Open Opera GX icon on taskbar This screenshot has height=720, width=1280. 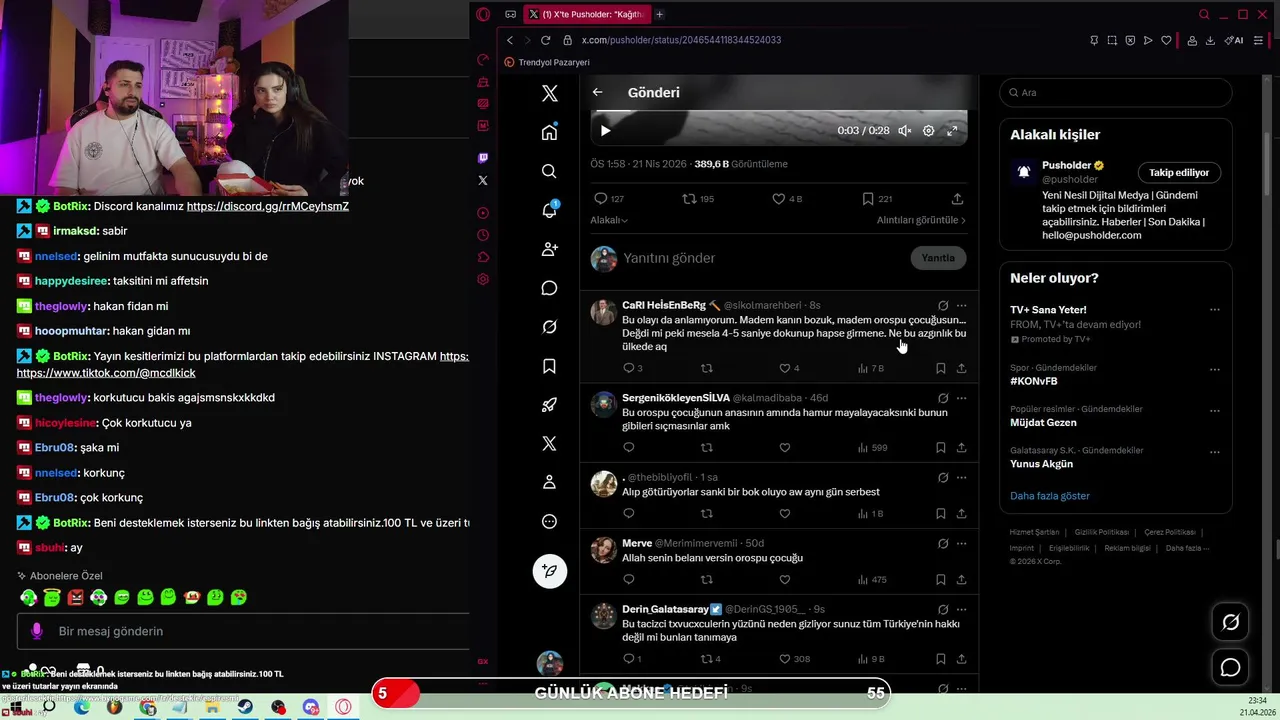click(x=343, y=707)
